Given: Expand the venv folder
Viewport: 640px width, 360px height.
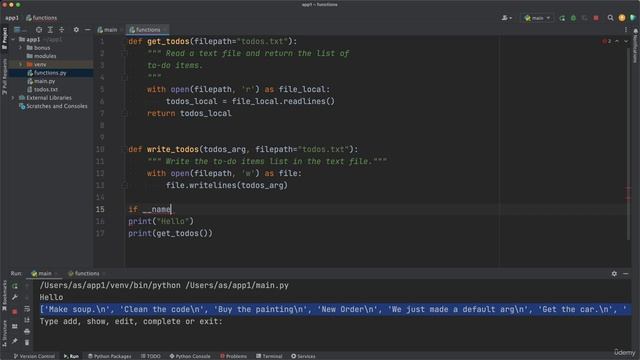Looking at the screenshot, I should point(20,64).
